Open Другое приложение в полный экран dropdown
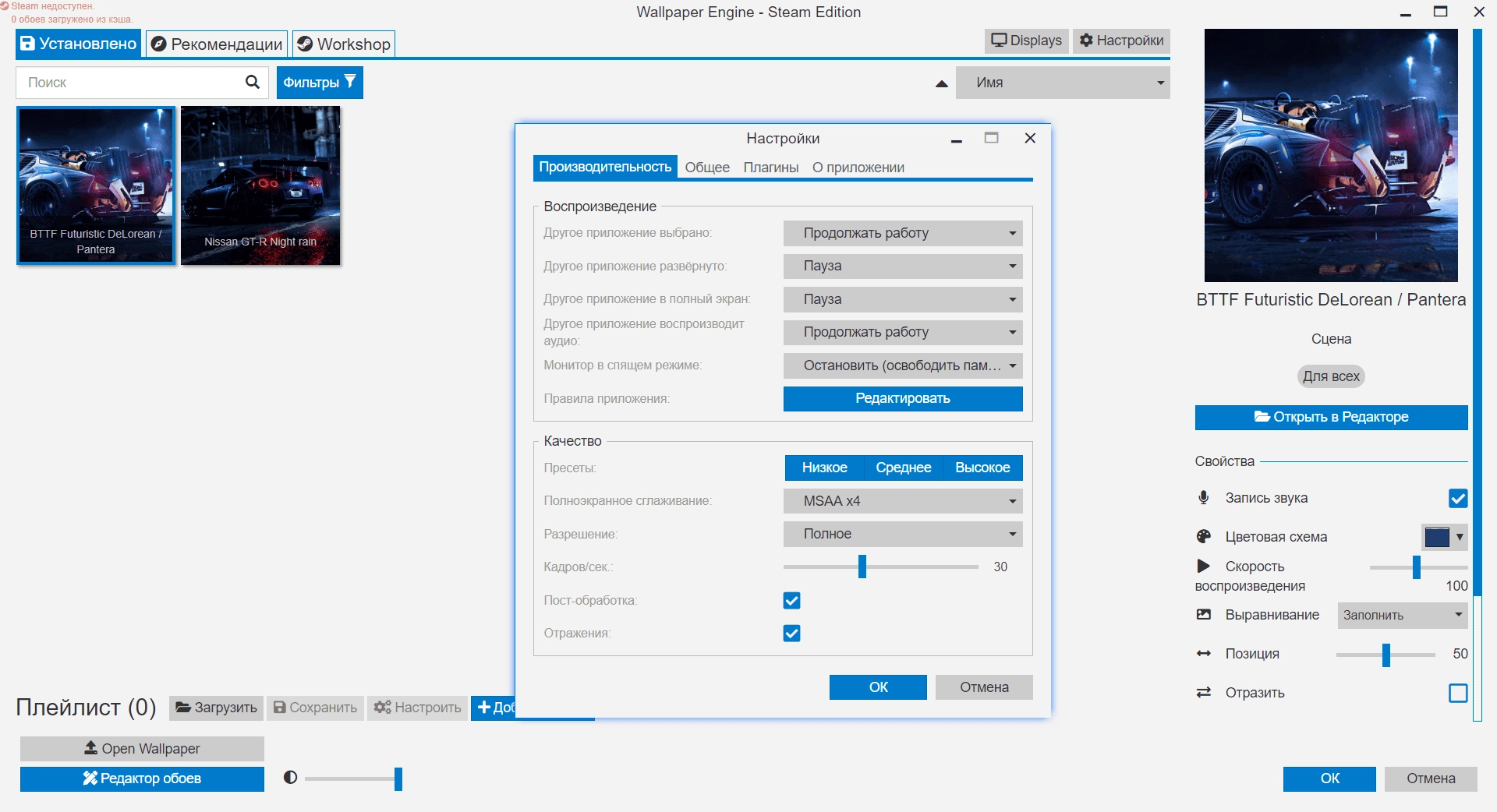The width and height of the screenshot is (1497, 812). [x=903, y=299]
